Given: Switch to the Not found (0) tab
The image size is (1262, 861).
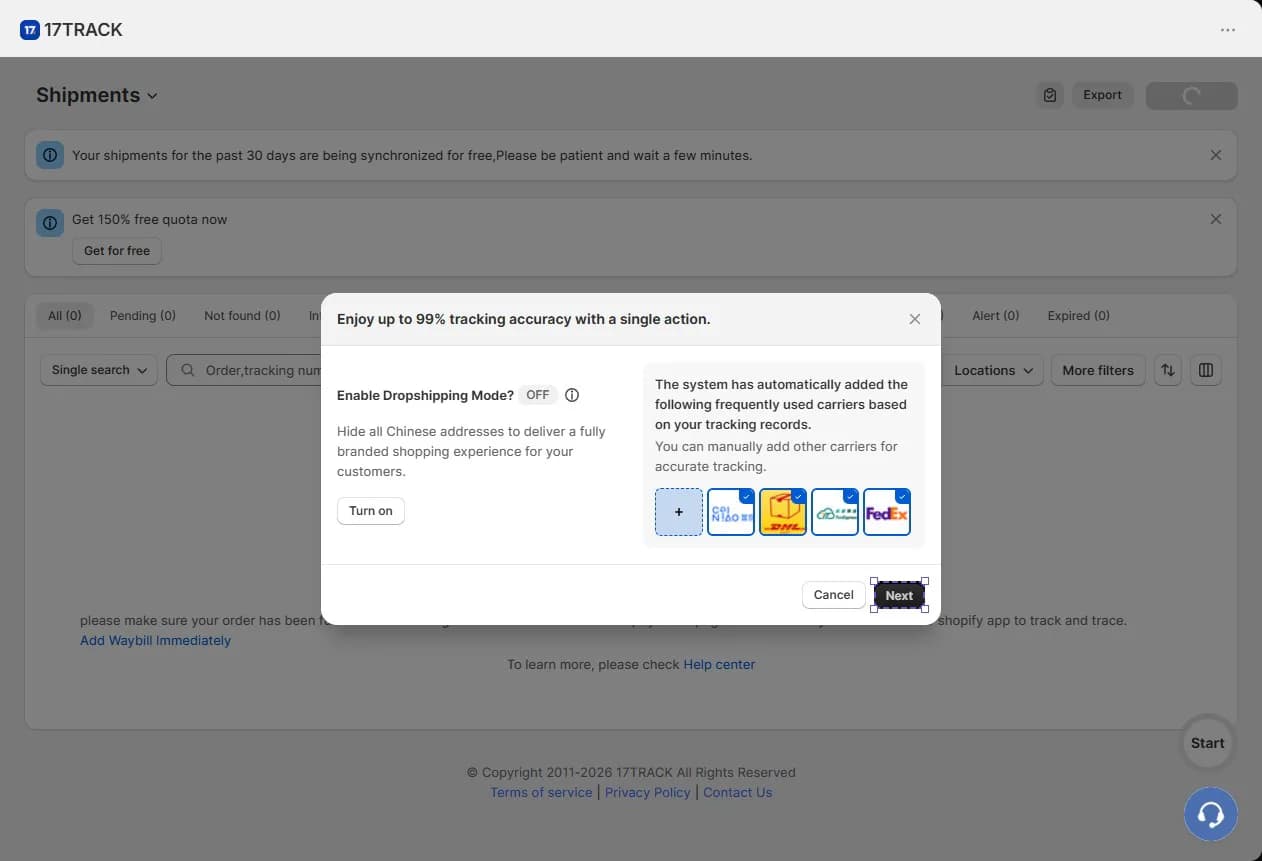Looking at the screenshot, I should click(x=242, y=316).
